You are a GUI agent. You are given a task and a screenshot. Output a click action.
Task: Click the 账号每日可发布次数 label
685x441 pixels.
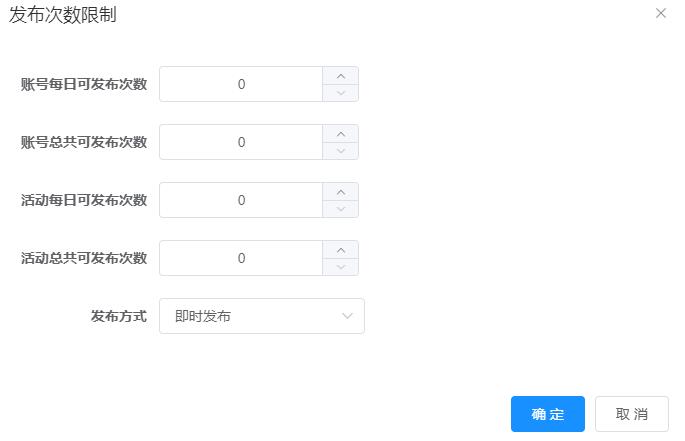84,84
